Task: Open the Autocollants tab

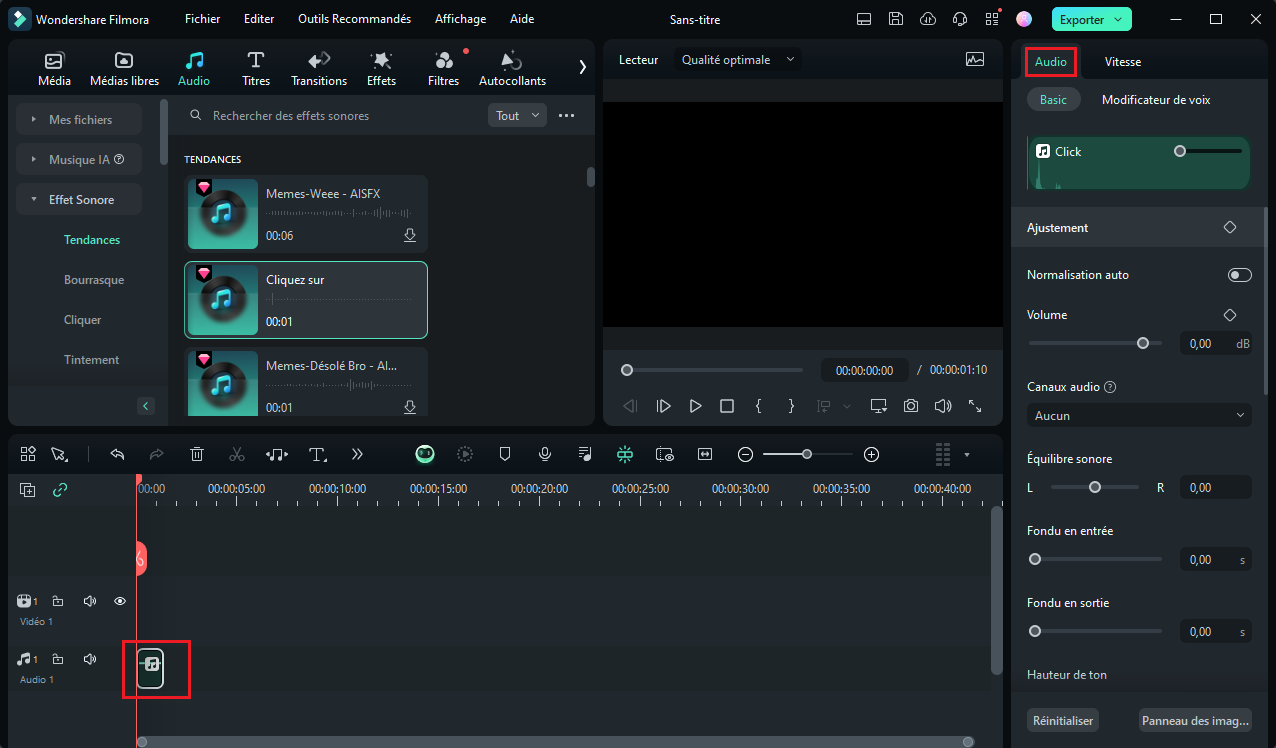Action: [x=512, y=69]
